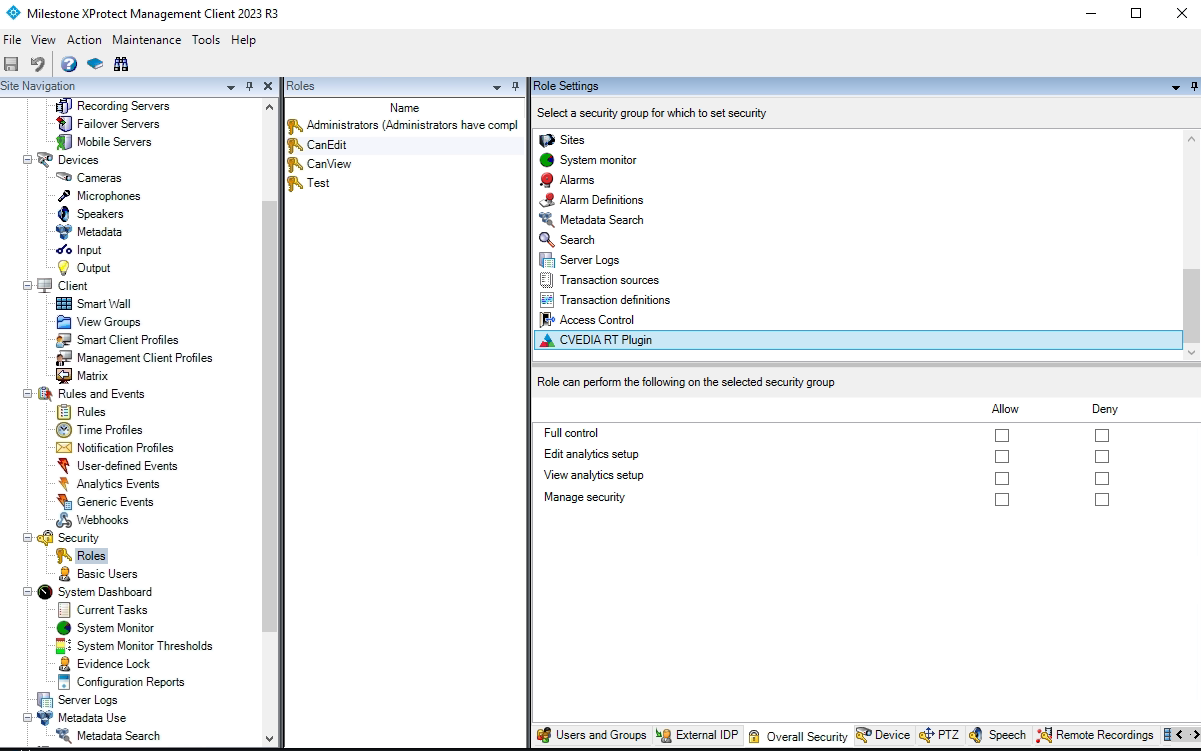Open the Tools menu

[x=206, y=40]
